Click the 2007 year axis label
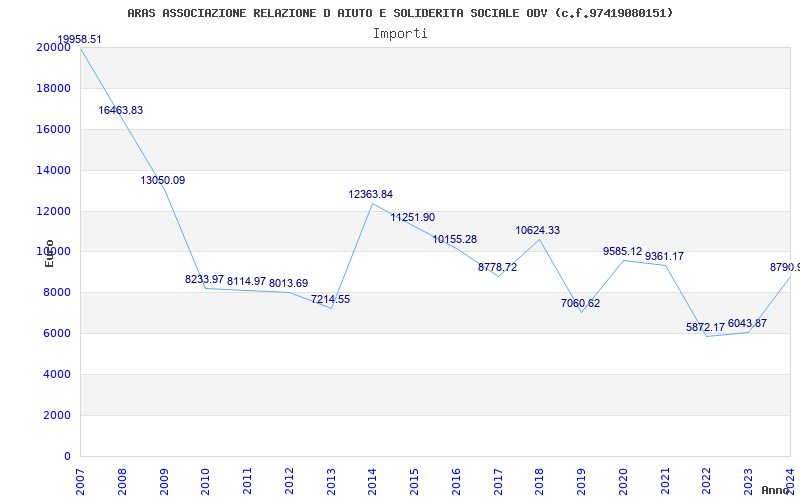This screenshot has width=800, height=500. pyautogui.click(x=80, y=482)
